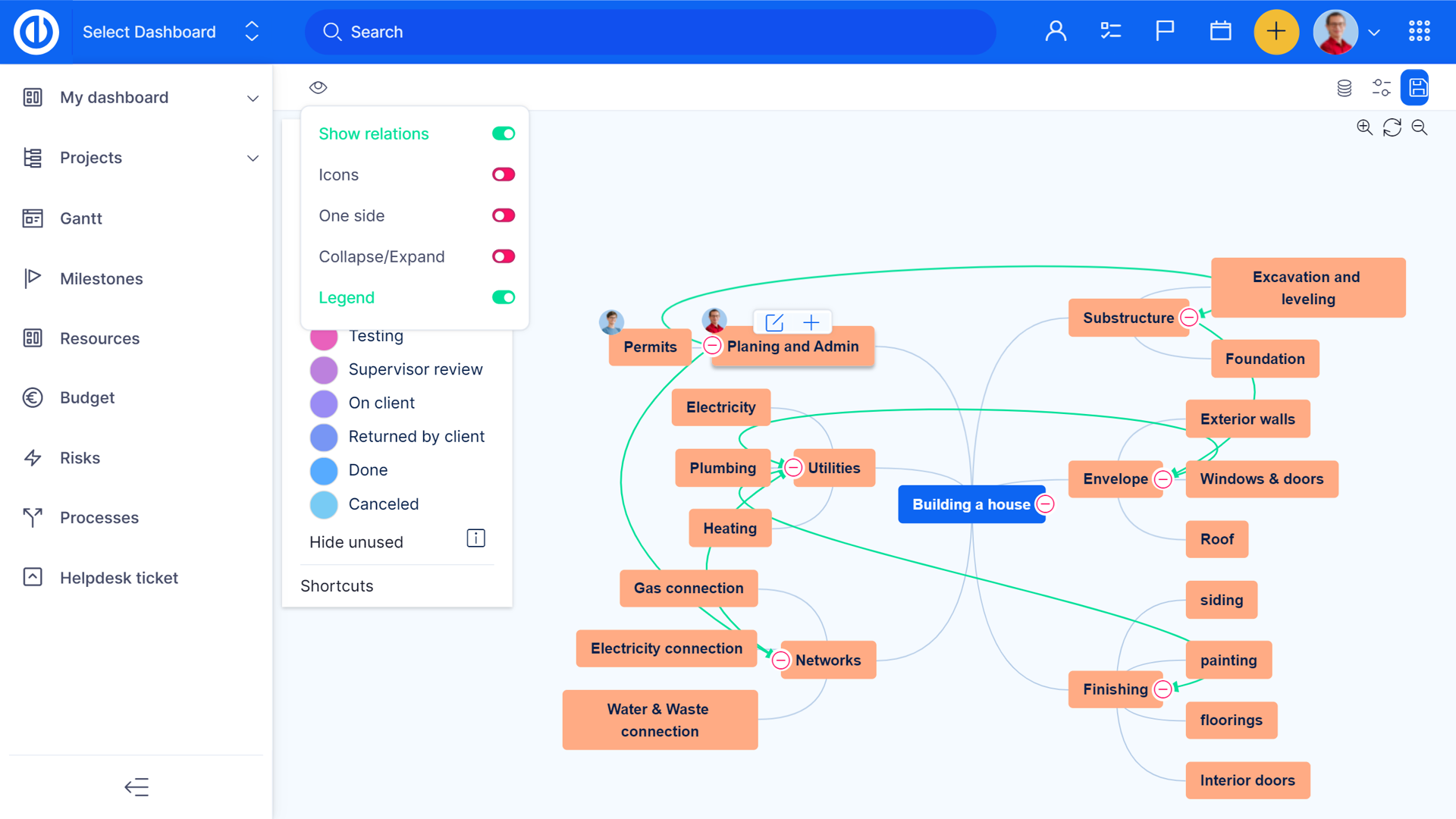Collapse the Projects sidebar section
This screenshot has width=1456, height=819.
[253, 158]
